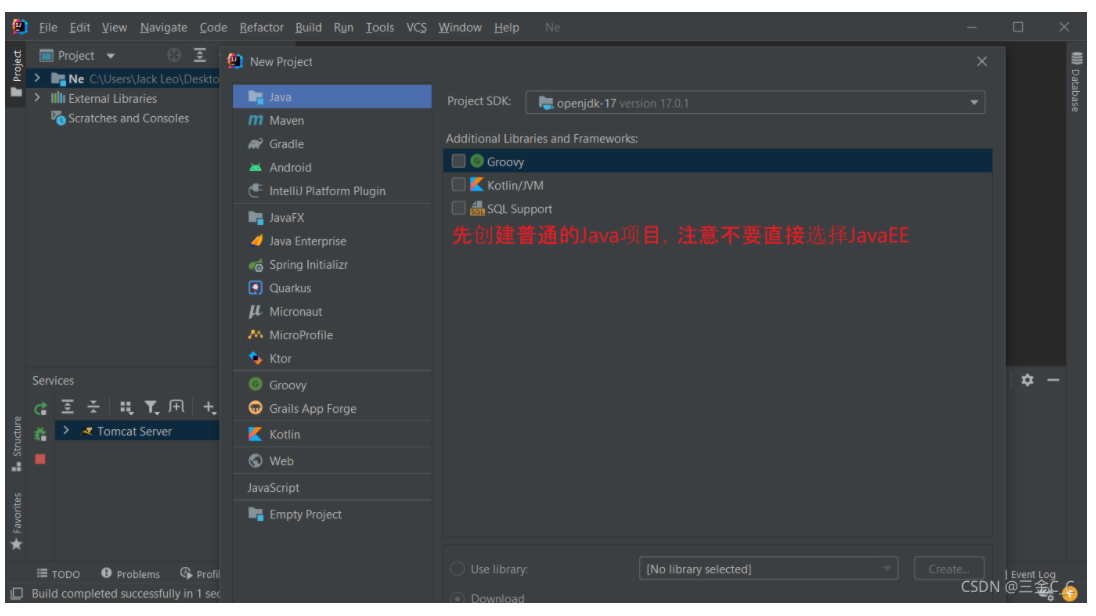Hide the Services panel

[1053, 380]
